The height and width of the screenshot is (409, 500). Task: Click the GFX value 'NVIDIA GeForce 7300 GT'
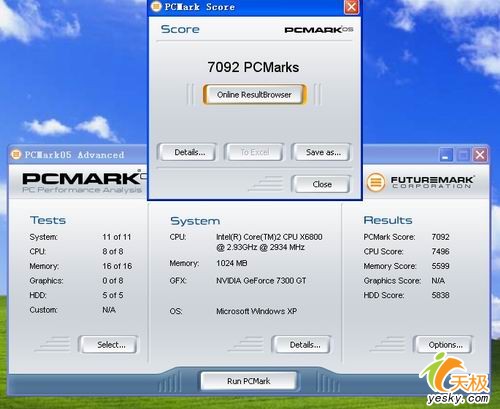click(261, 281)
